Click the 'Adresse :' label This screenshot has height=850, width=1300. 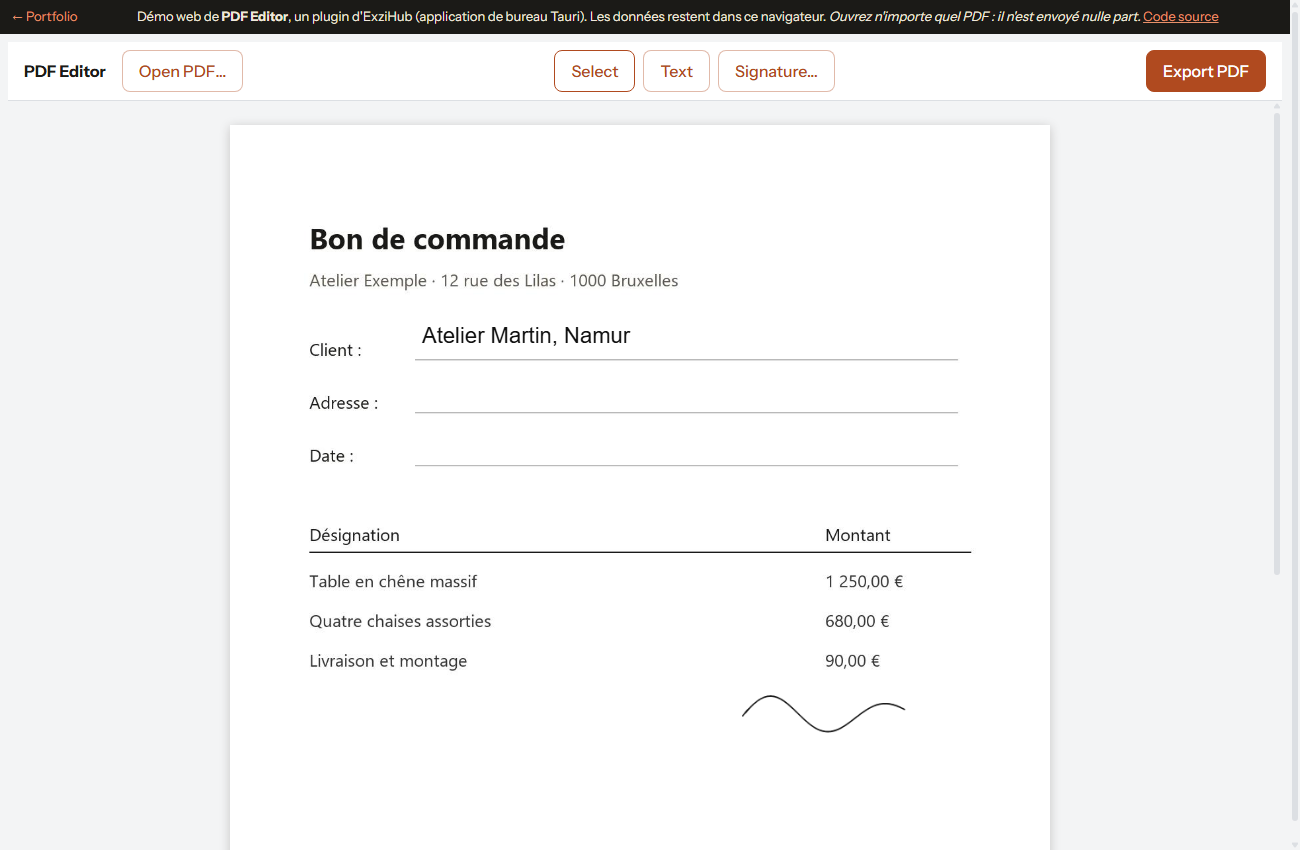click(x=344, y=403)
